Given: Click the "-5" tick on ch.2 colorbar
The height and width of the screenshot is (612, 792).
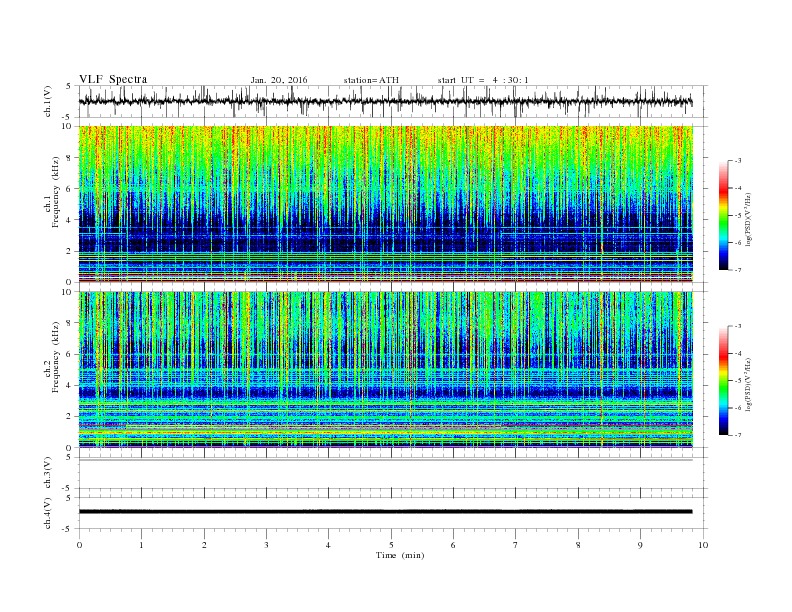Looking at the screenshot, I should point(737,381).
